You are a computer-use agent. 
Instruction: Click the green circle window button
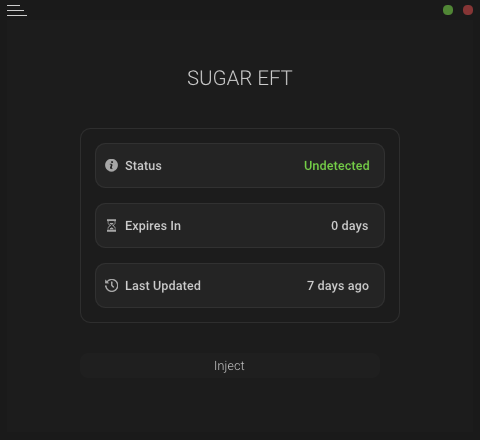[448, 10]
